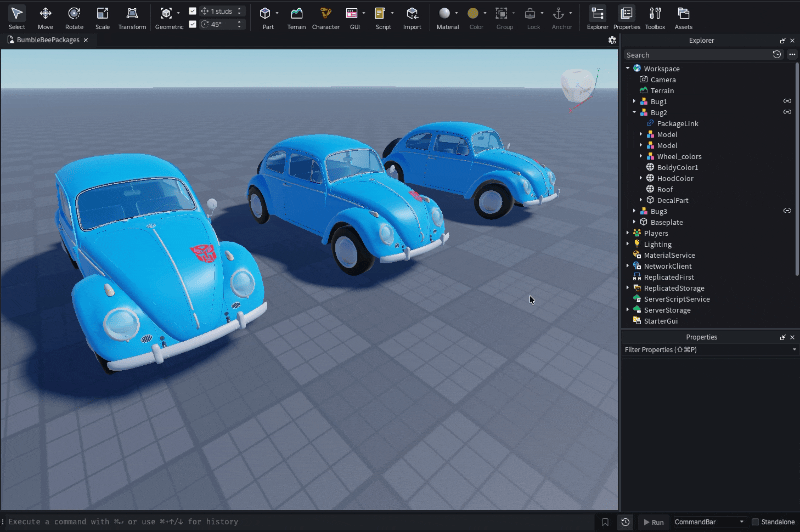Increase the studs snap stepper

(x=239, y=9)
